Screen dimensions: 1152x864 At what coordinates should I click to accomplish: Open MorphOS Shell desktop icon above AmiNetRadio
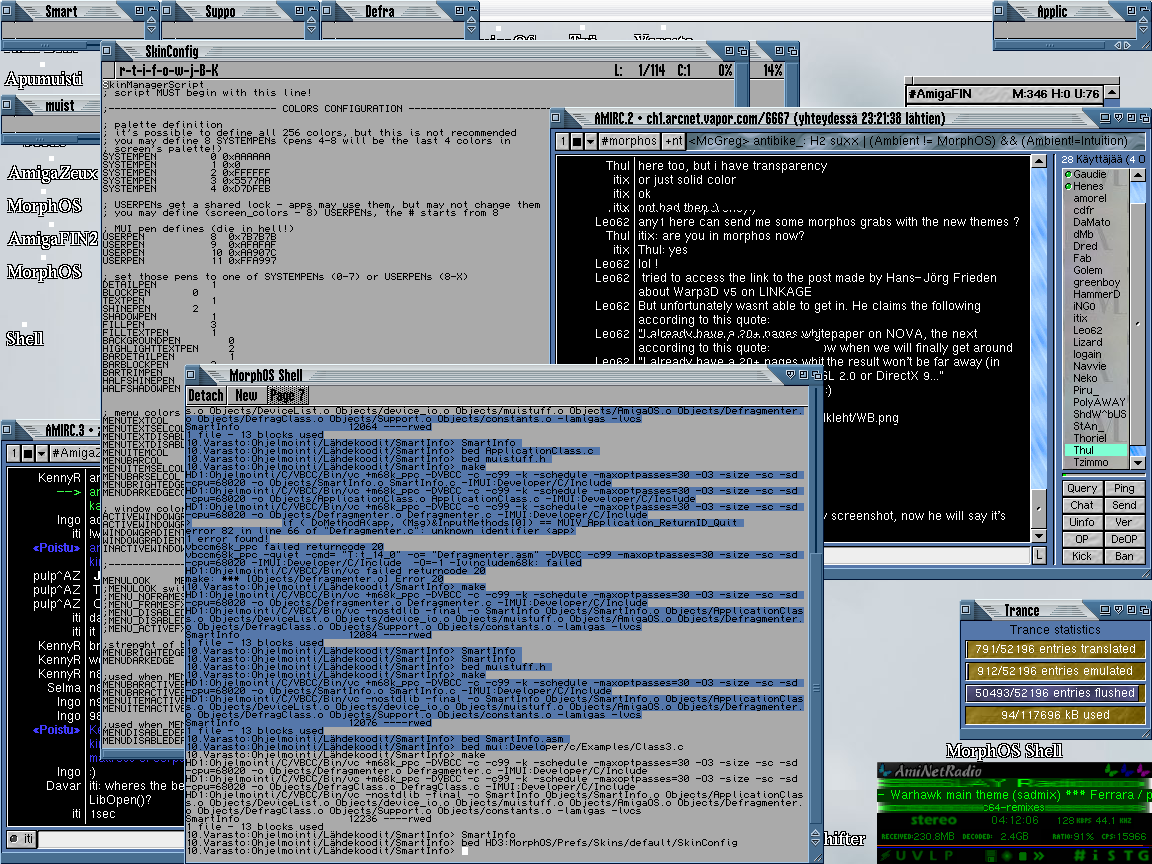click(x=1004, y=751)
